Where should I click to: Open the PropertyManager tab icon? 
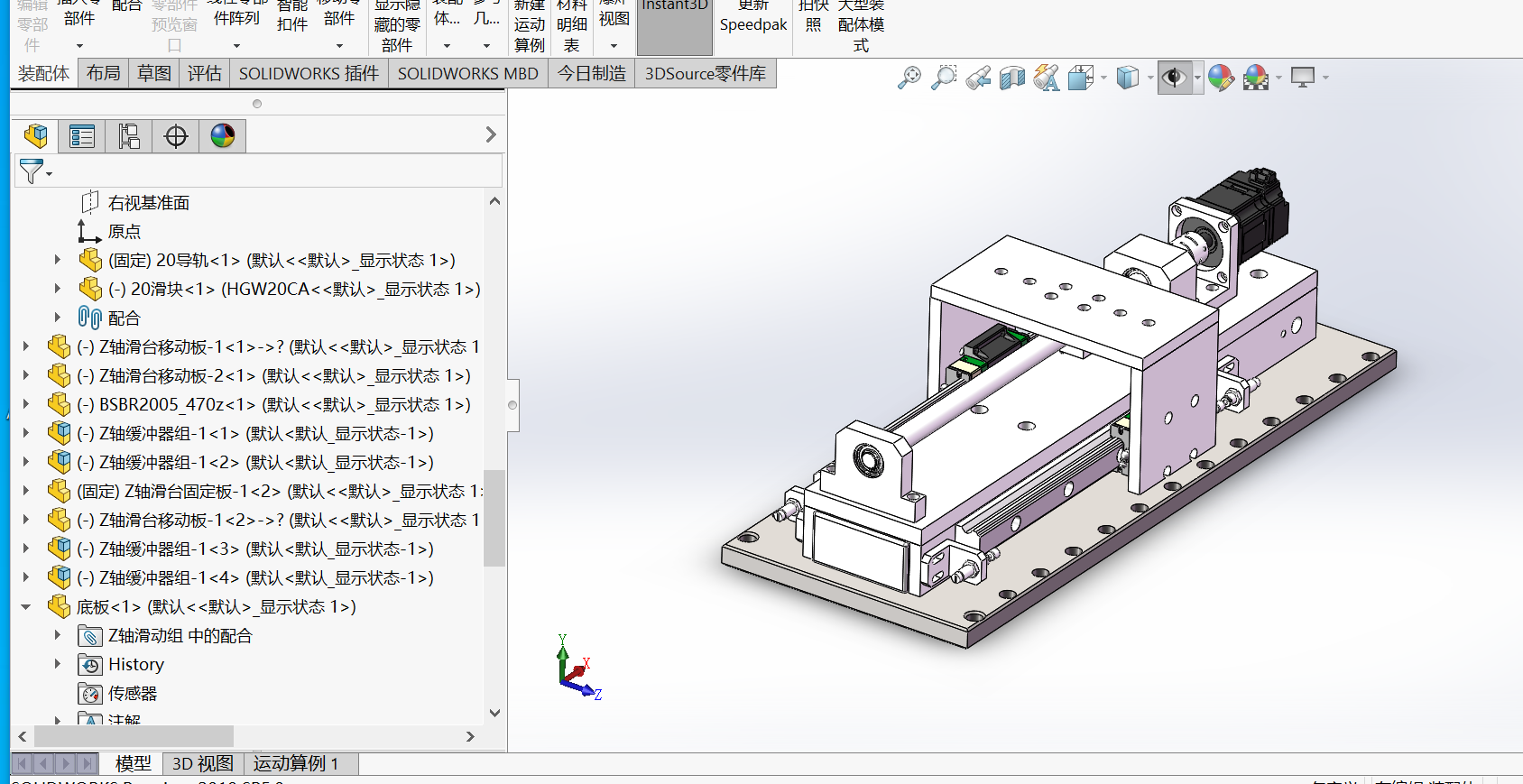[x=82, y=136]
